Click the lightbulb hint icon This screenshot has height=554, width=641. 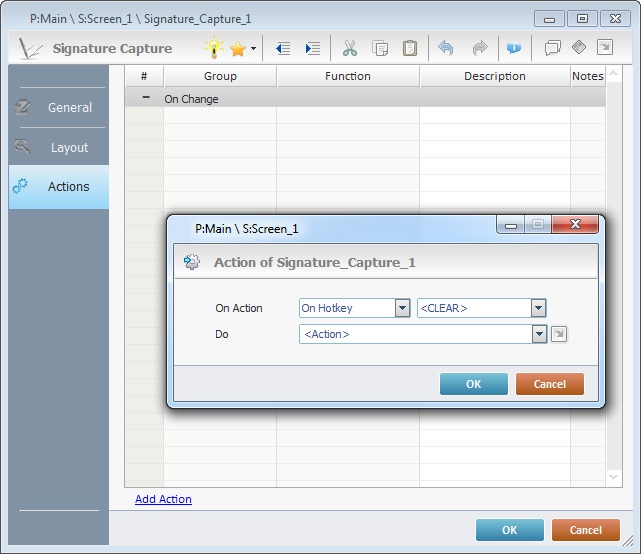tap(214, 48)
